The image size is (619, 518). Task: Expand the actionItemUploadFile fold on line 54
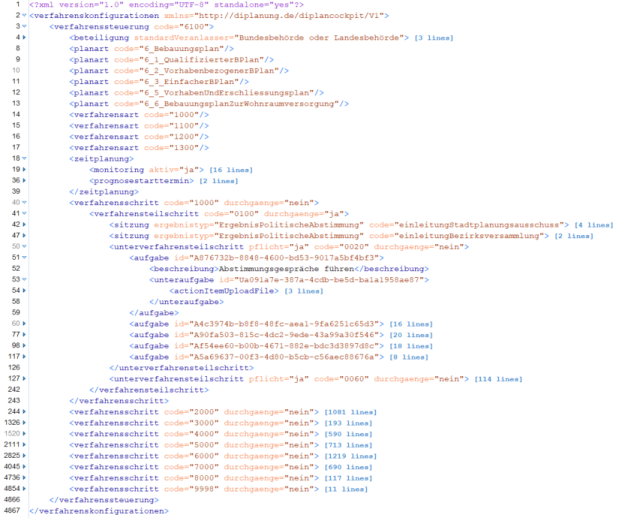[24, 291]
